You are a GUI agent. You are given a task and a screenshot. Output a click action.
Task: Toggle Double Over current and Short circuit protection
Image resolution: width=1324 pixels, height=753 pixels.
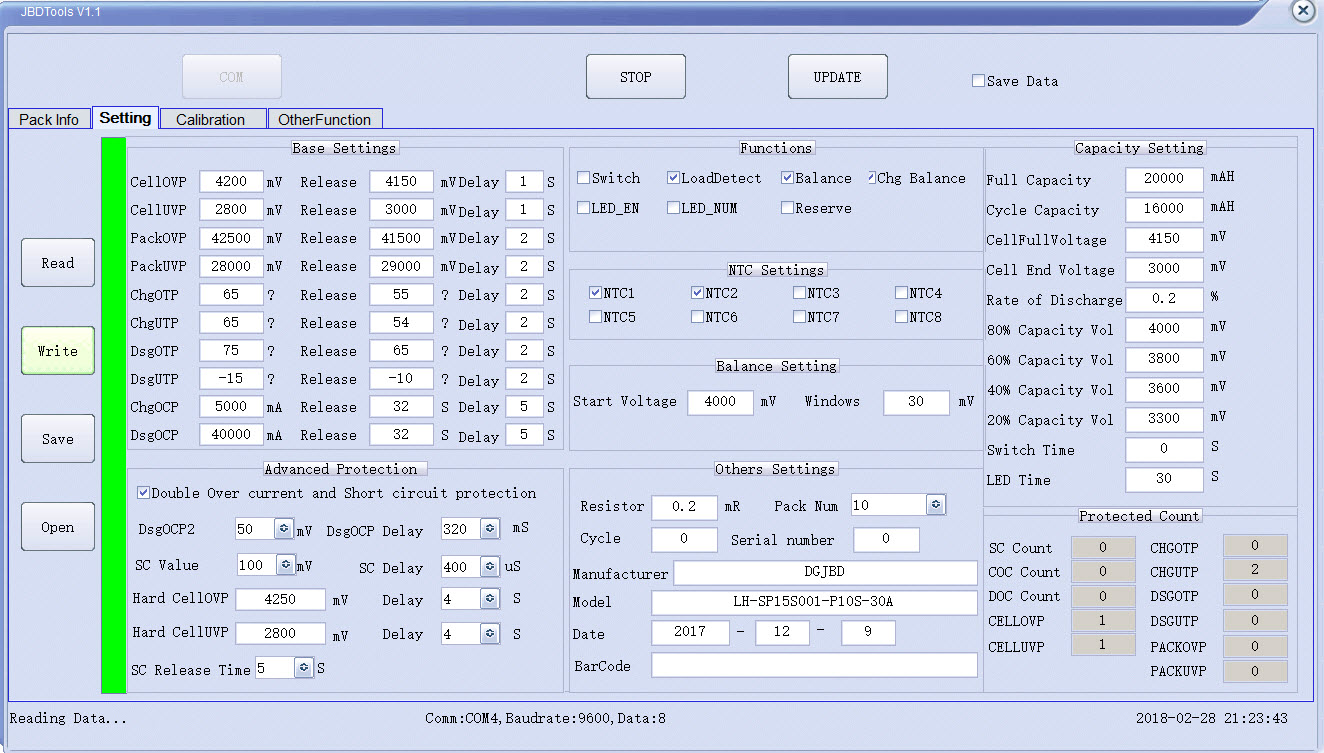click(x=144, y=493)
